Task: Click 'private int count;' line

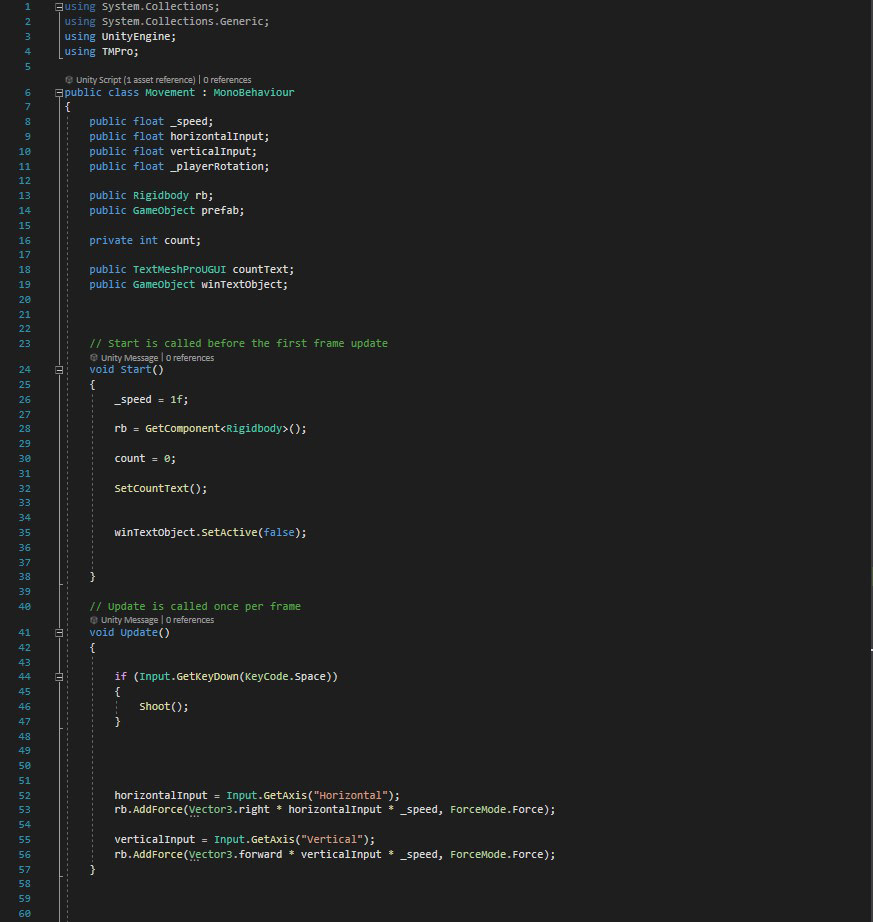Action: [x=145, y=240]
